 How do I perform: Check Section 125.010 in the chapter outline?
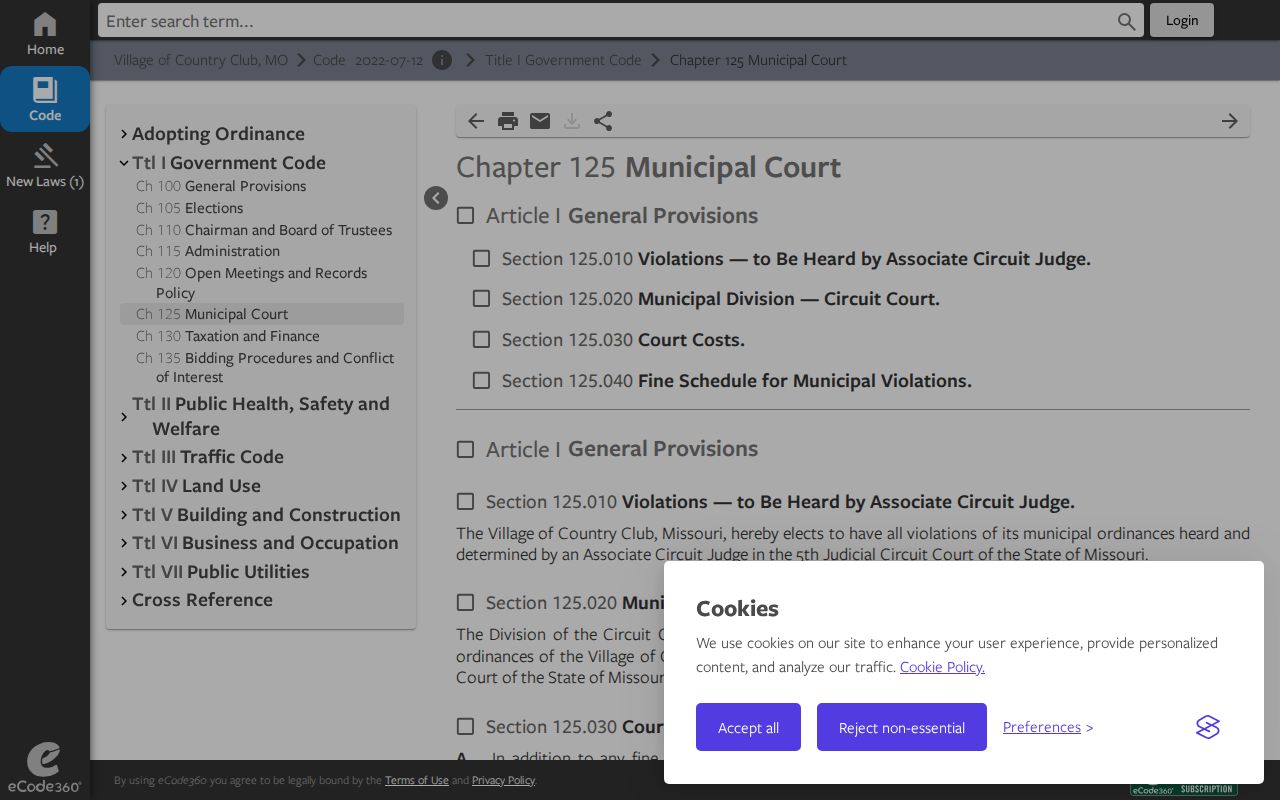[x=481, y=259]
